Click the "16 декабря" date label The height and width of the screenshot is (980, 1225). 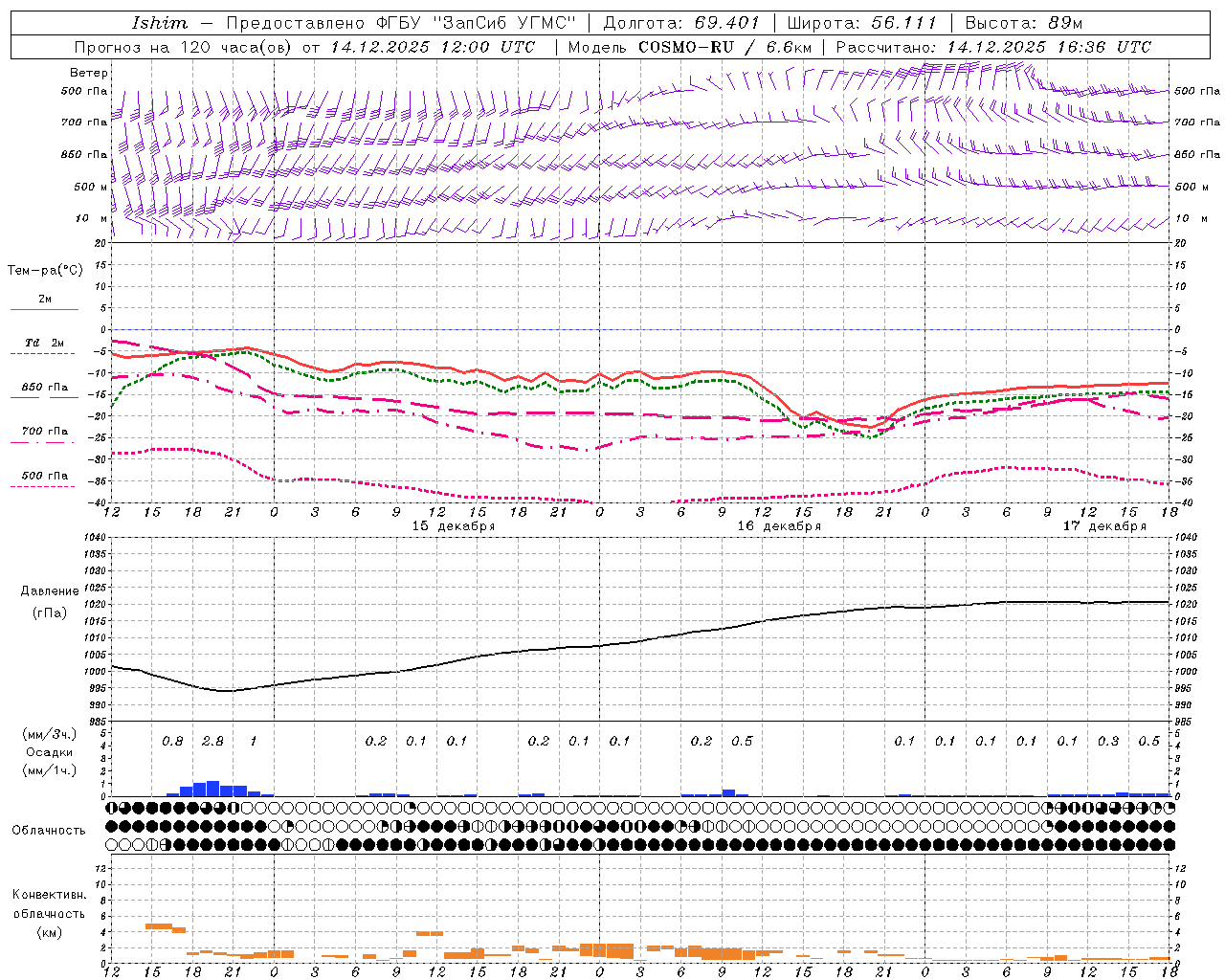point(779,526)
